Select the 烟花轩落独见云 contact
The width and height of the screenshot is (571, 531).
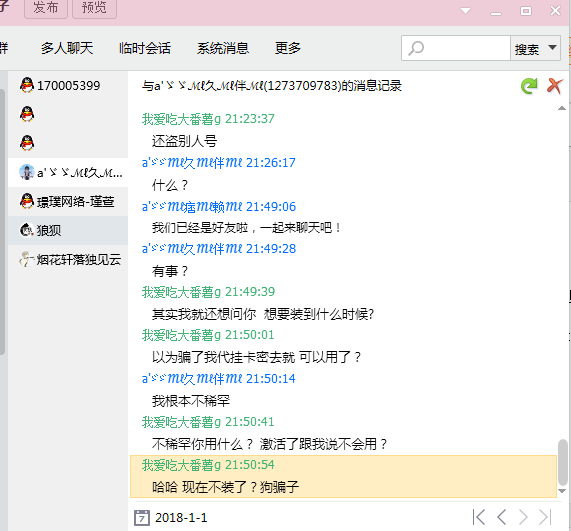[x=68, y=259]
